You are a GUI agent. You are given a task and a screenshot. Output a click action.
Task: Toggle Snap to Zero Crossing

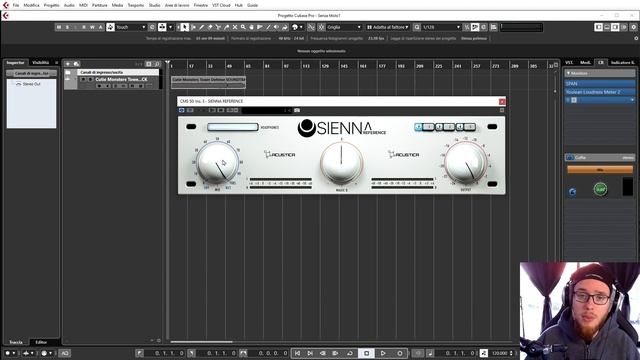[x=311, y=27]
